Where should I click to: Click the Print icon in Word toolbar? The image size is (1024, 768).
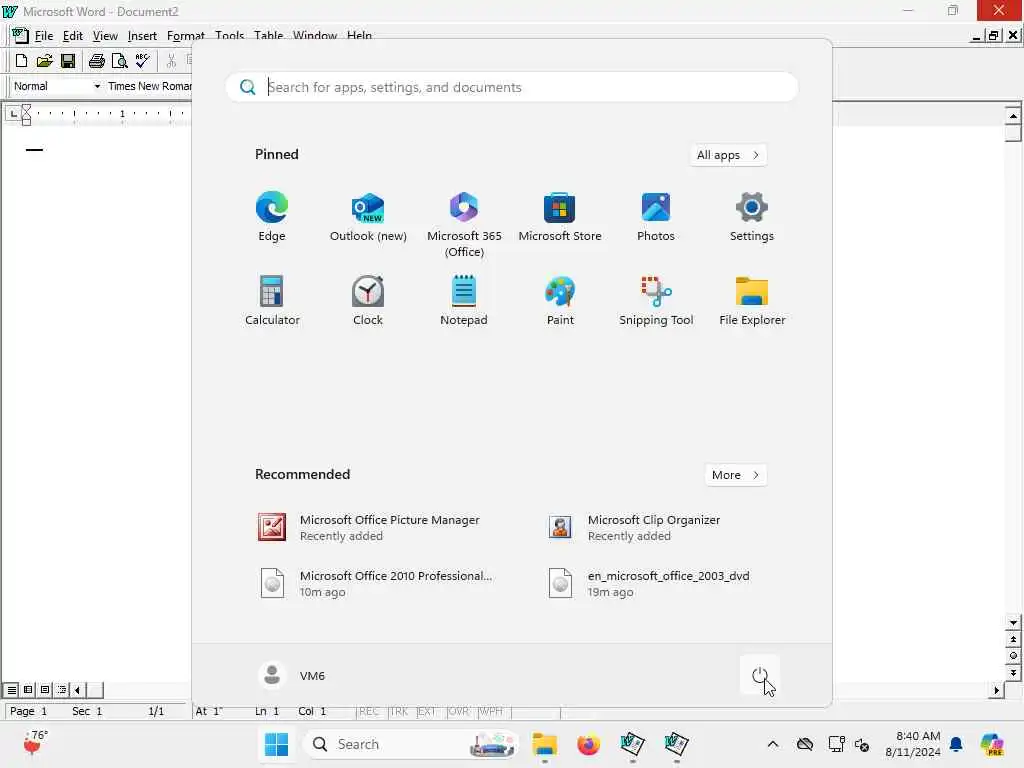pos(97,61)
